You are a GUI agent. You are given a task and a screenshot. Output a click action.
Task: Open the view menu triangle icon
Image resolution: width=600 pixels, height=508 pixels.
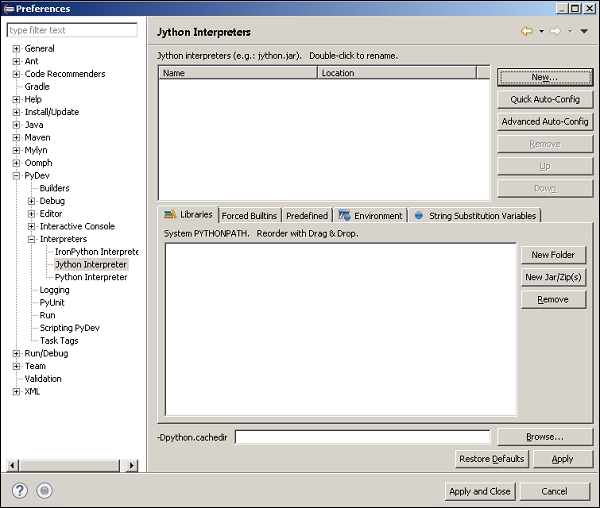point(583,32)
